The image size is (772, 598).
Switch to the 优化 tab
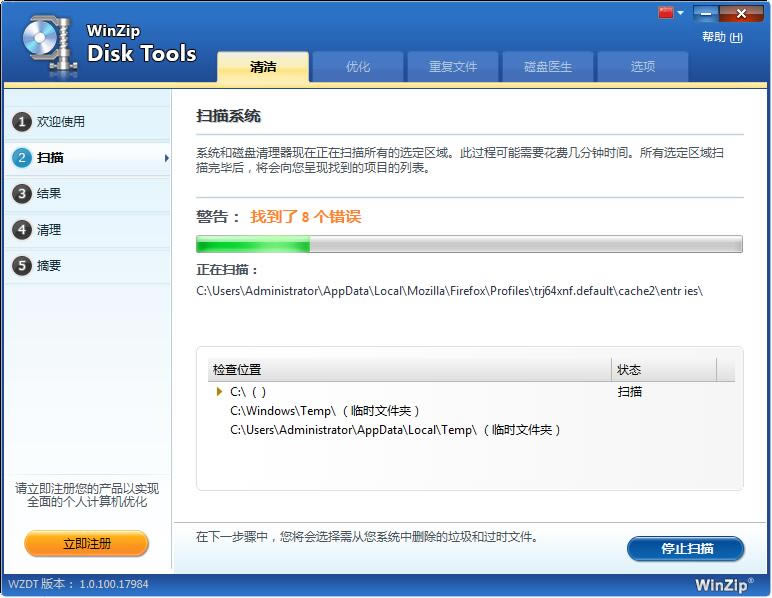[x=358, y=66]
